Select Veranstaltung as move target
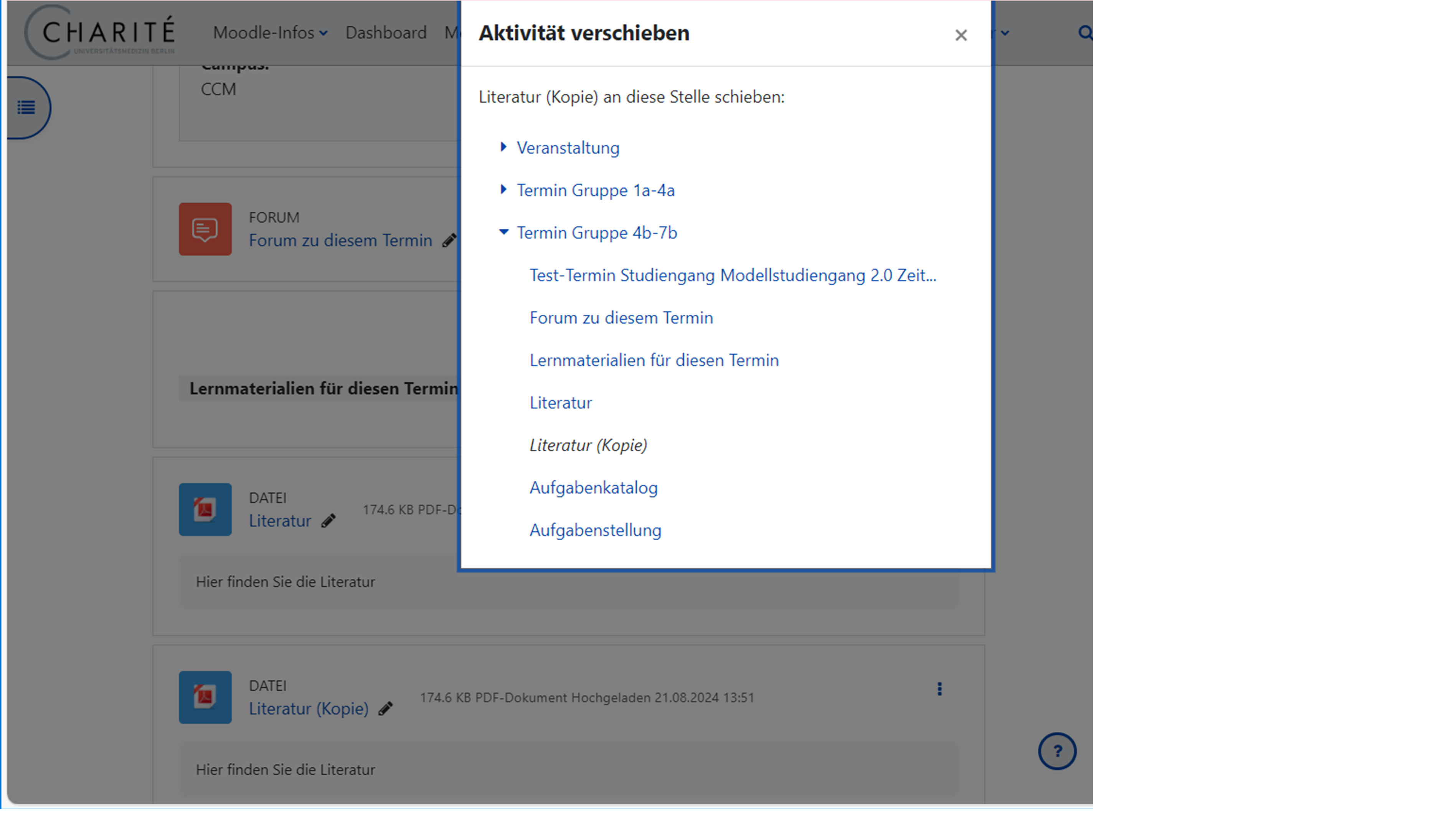 point(568,148)
